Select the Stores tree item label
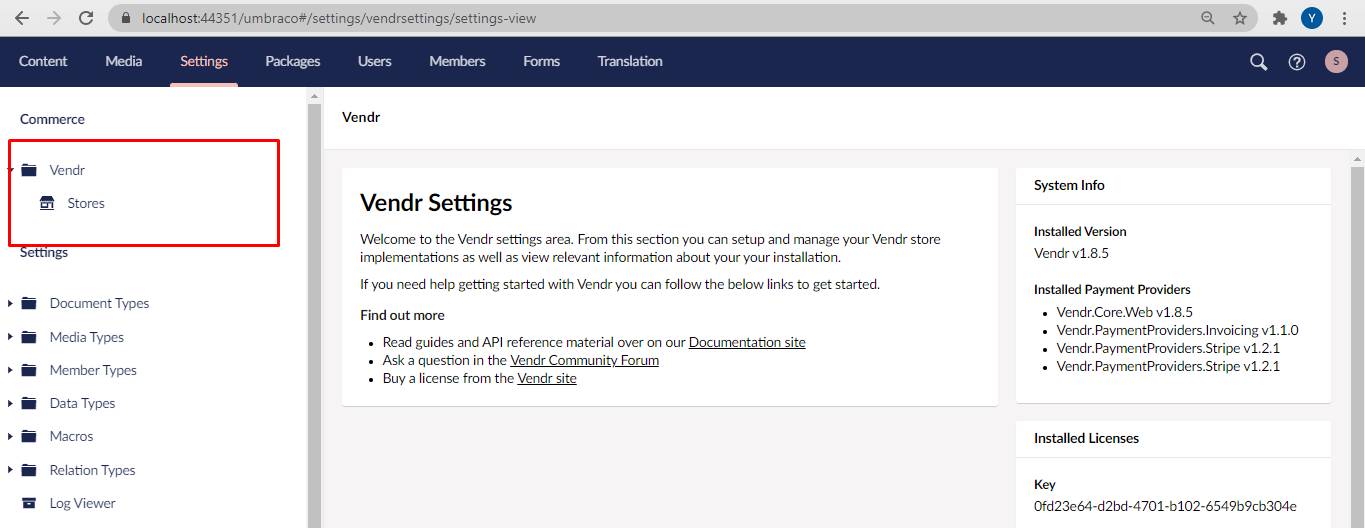The width and height of the screenshot is (1365, 528). (86, 203)
